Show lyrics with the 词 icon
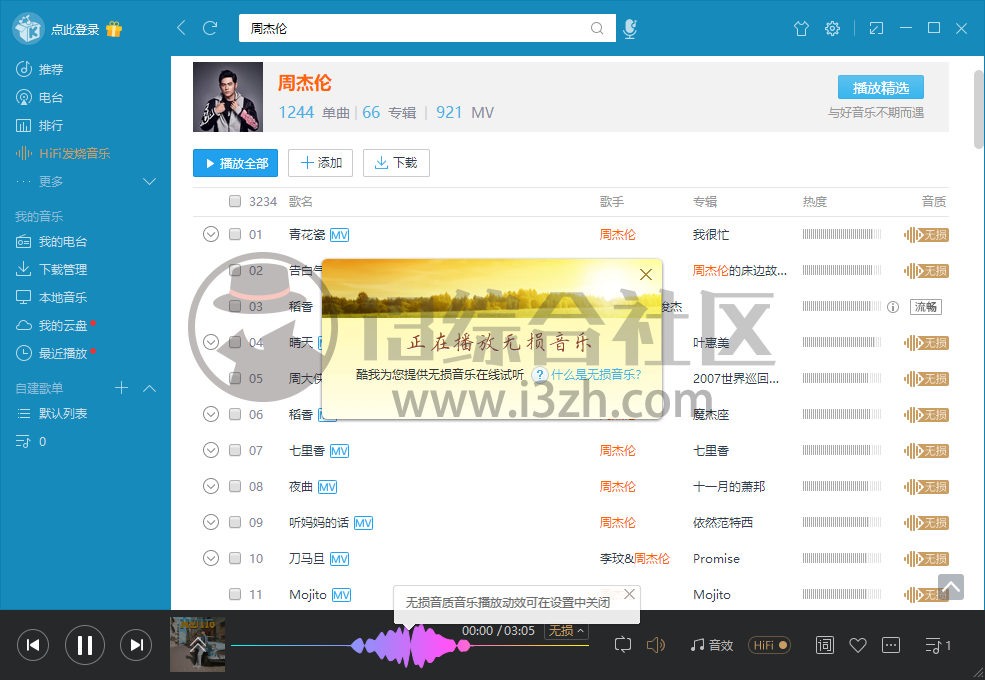 824,645
